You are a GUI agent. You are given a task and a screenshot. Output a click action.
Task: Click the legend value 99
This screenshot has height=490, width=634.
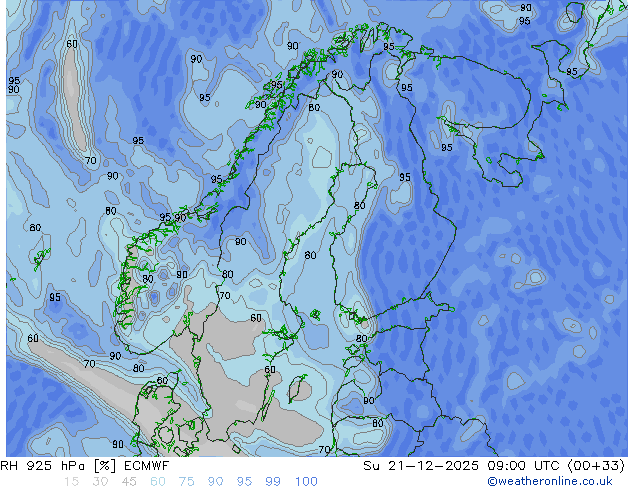click(x=273, y=482)
